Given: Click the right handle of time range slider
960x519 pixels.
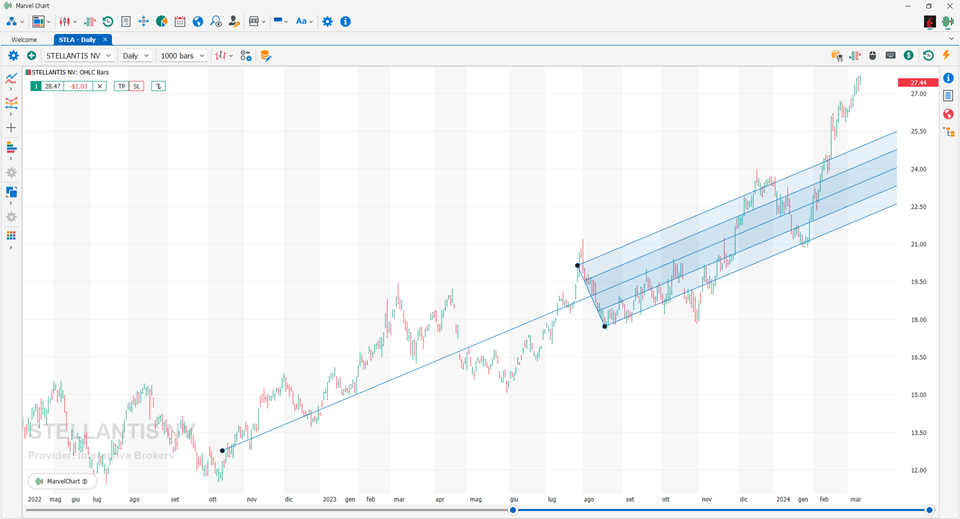Looking at the screenshot, I should [x=929, y=510].
